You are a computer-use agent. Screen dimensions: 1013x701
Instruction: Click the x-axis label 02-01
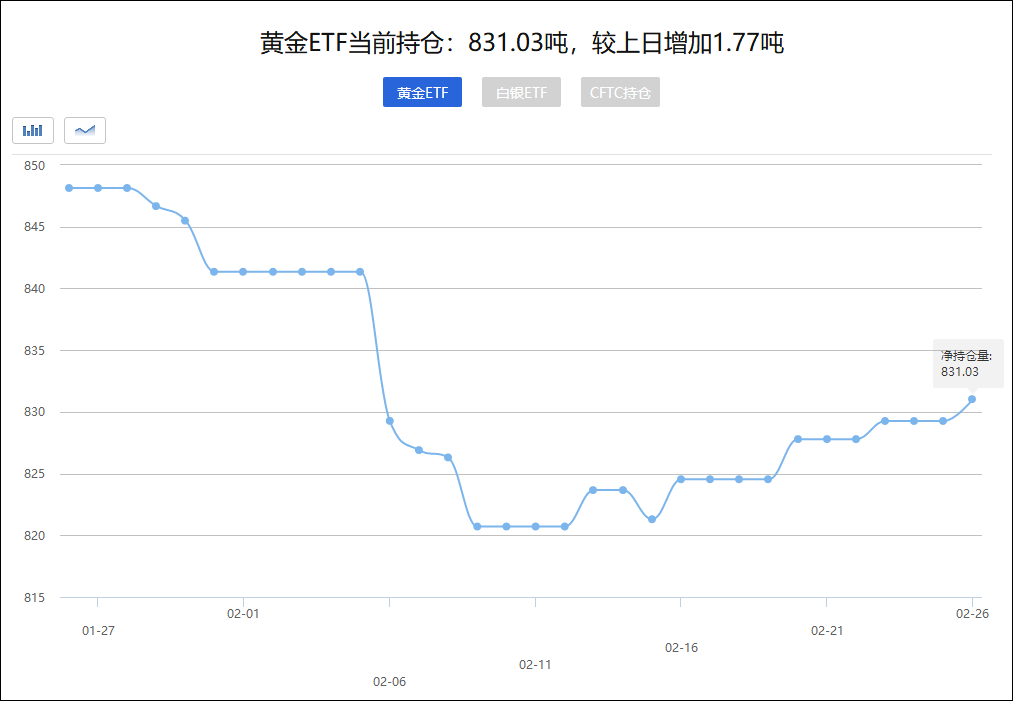click(243, 614)
